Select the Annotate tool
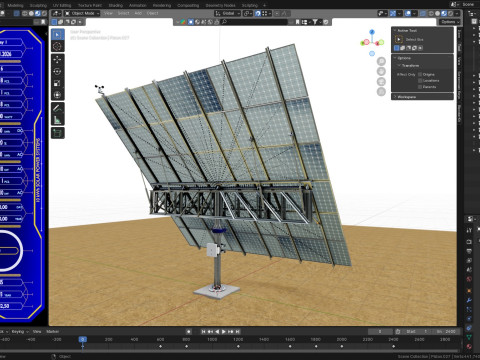Viewport: 480px width, 360px height. coord(57,108)
